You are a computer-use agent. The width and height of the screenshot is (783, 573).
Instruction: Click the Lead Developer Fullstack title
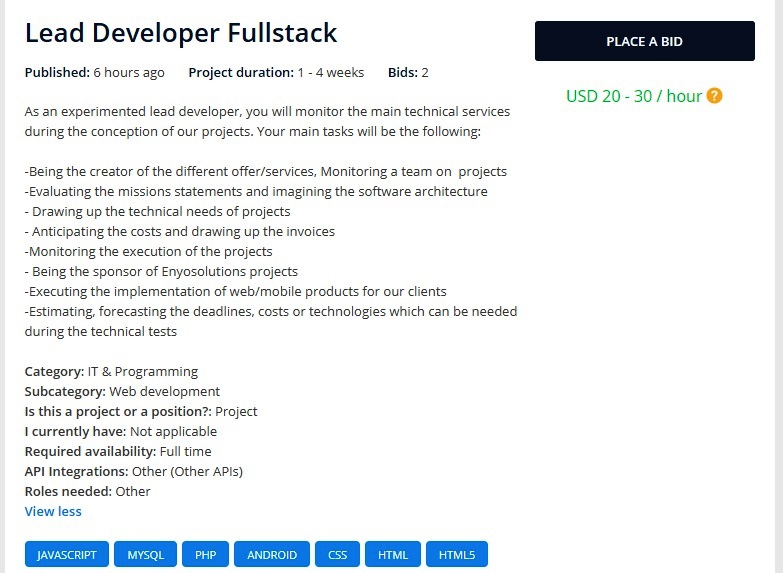181,33
